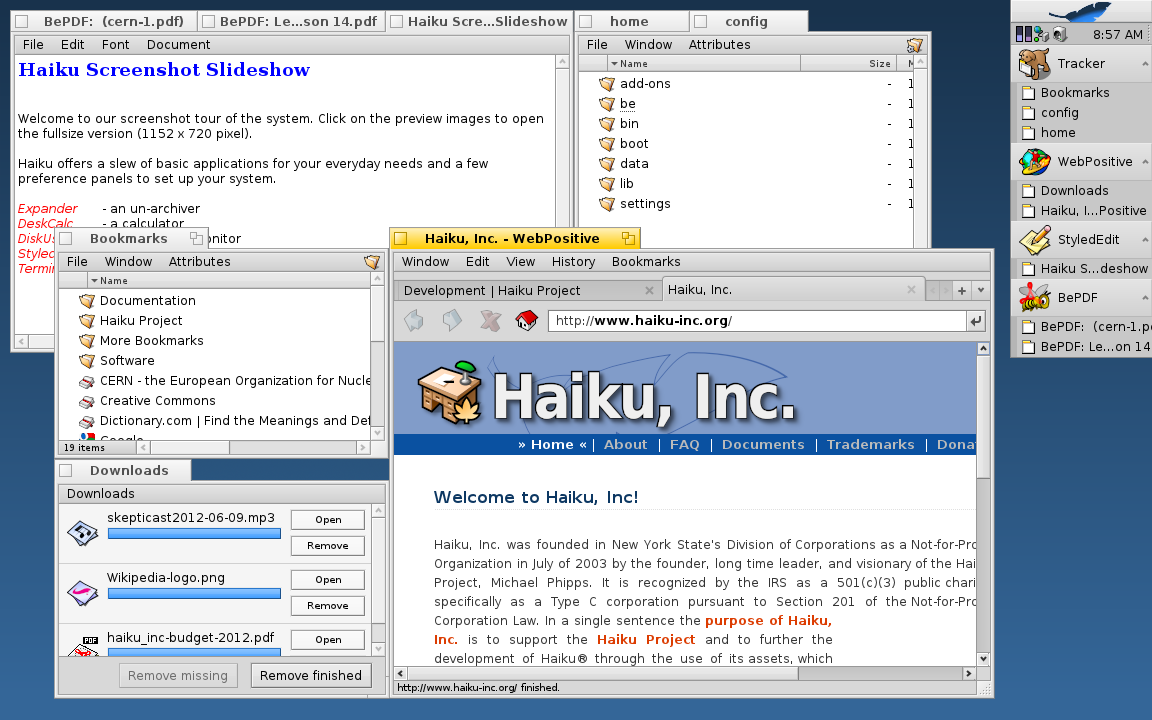Open the tab list dropdown arrow
The height and width of the screenshot is (720, 1152).
click(981, 290)
